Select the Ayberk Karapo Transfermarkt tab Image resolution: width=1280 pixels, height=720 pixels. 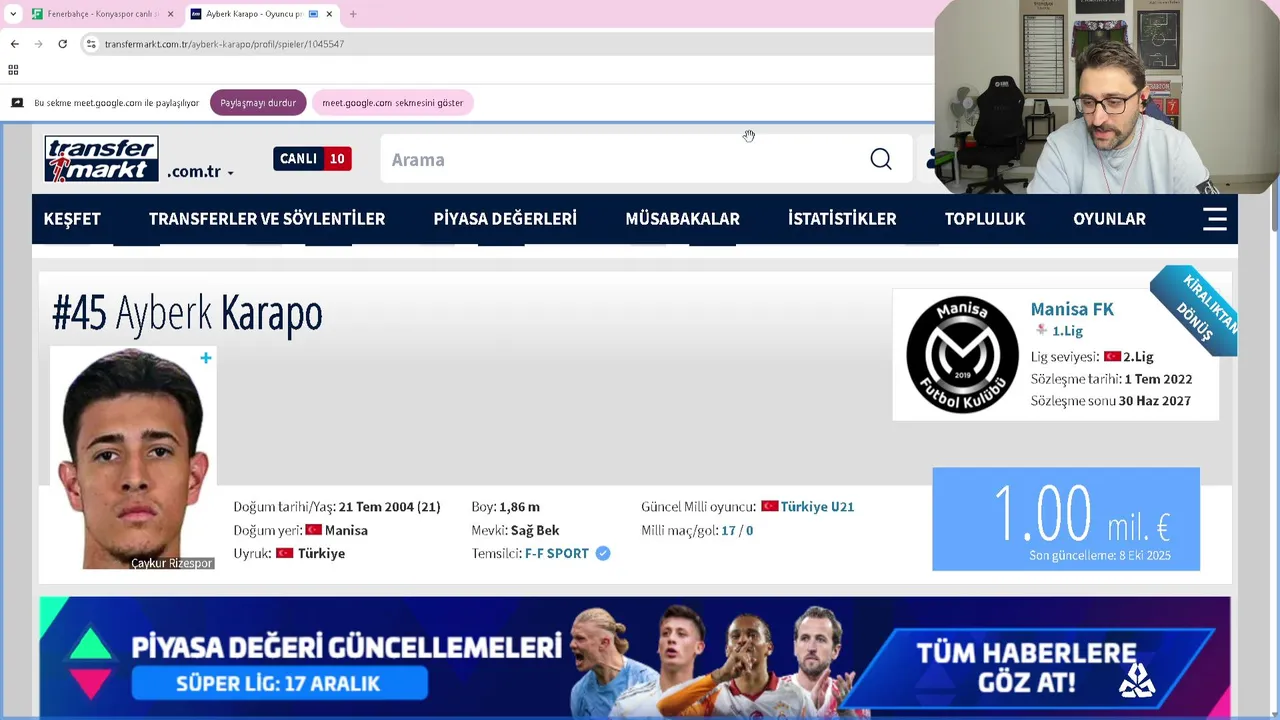tap(254, 14)
